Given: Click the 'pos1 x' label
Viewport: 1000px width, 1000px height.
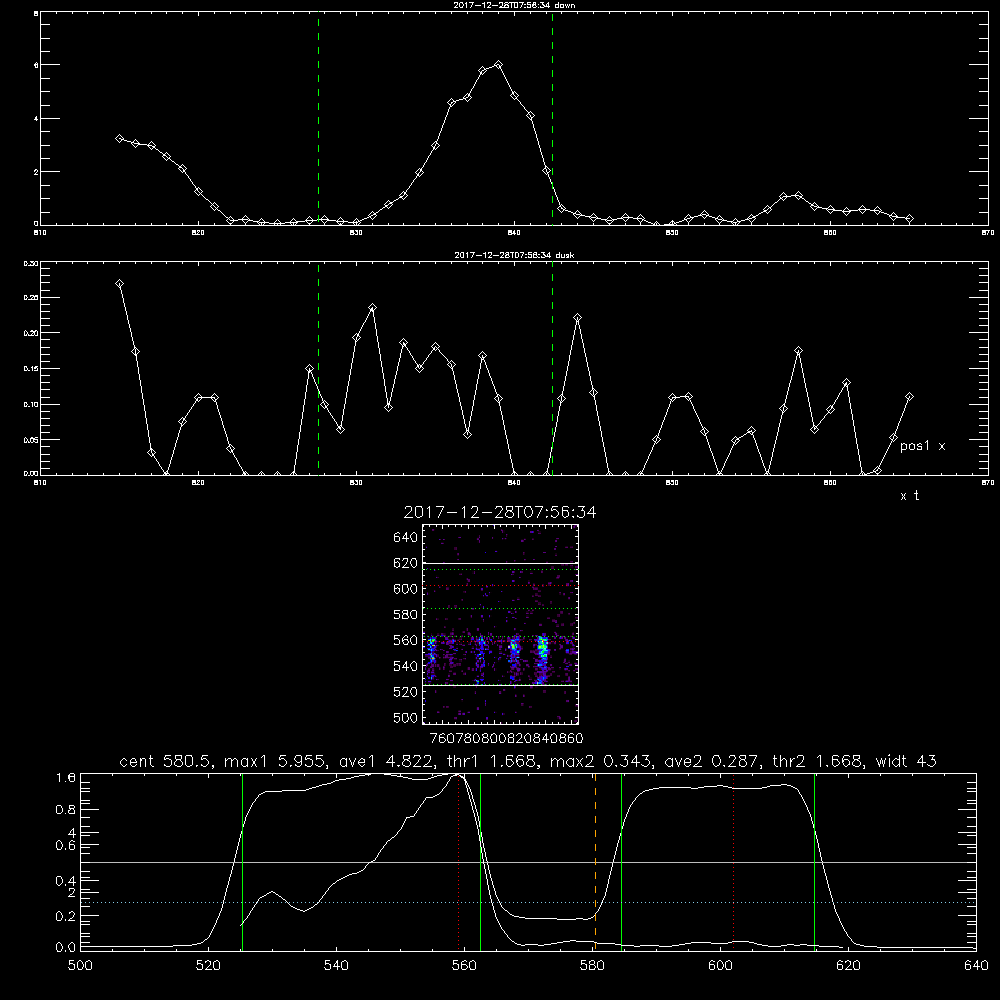Looking at the screenshot, I should coord(922,446).
